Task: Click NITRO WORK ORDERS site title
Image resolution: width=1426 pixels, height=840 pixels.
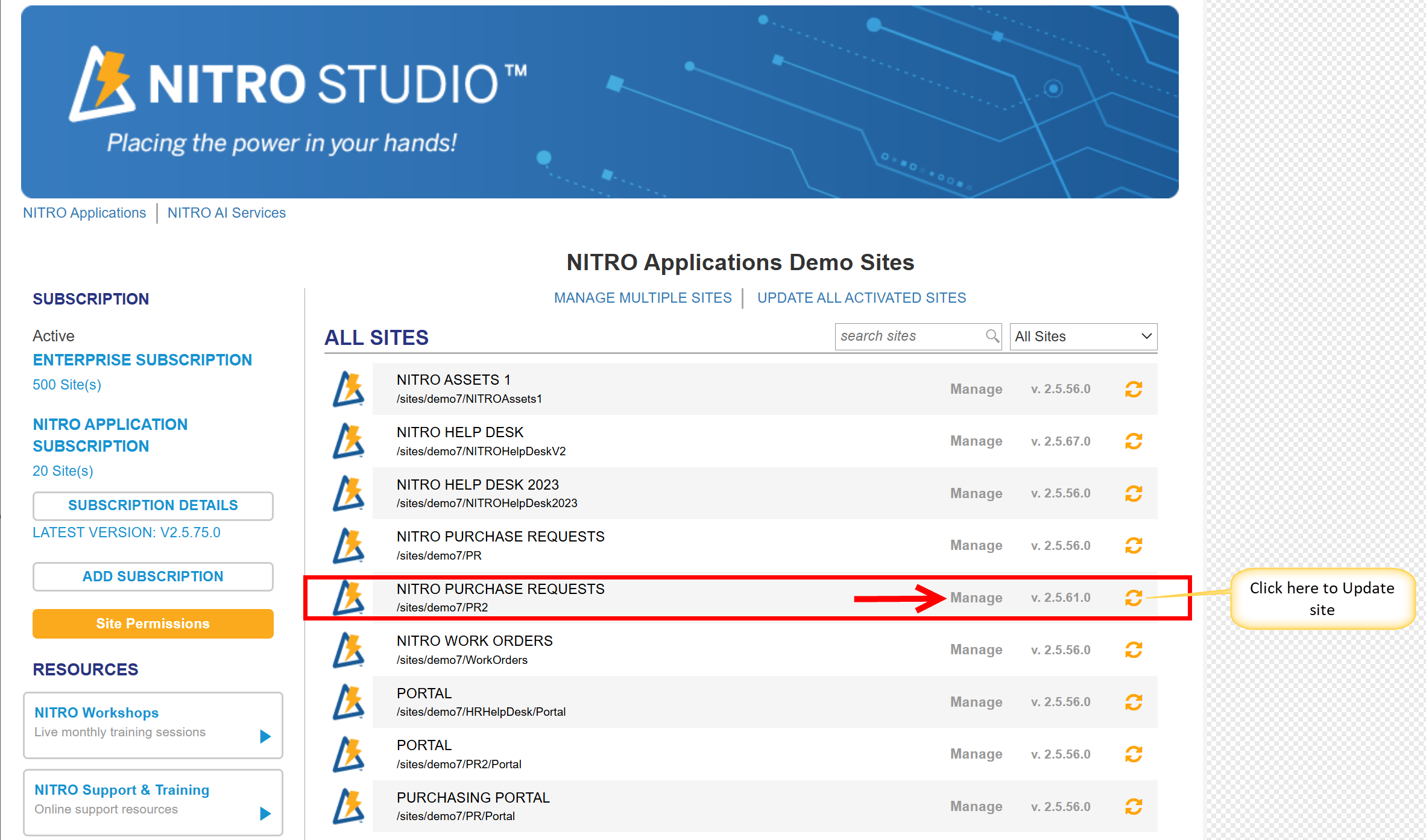Action: coord(475,641)
